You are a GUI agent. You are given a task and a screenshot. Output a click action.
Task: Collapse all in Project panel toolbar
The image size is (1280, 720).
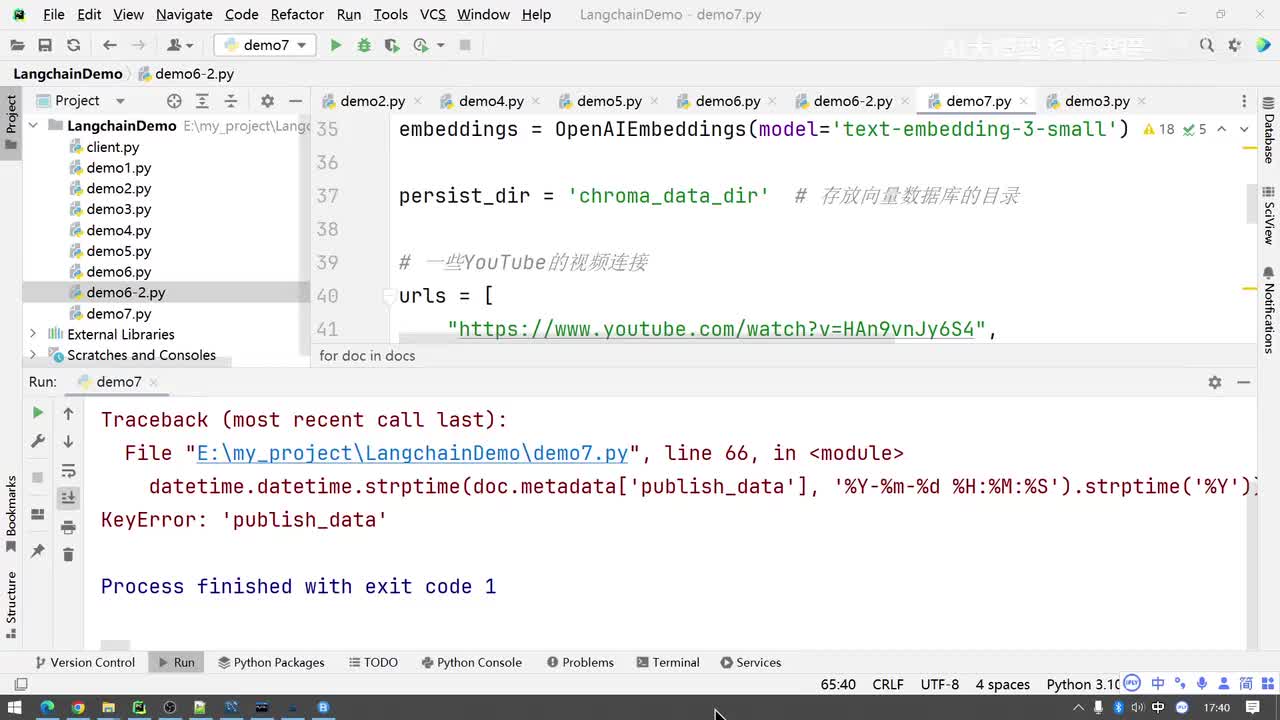[x=231, y=101]
